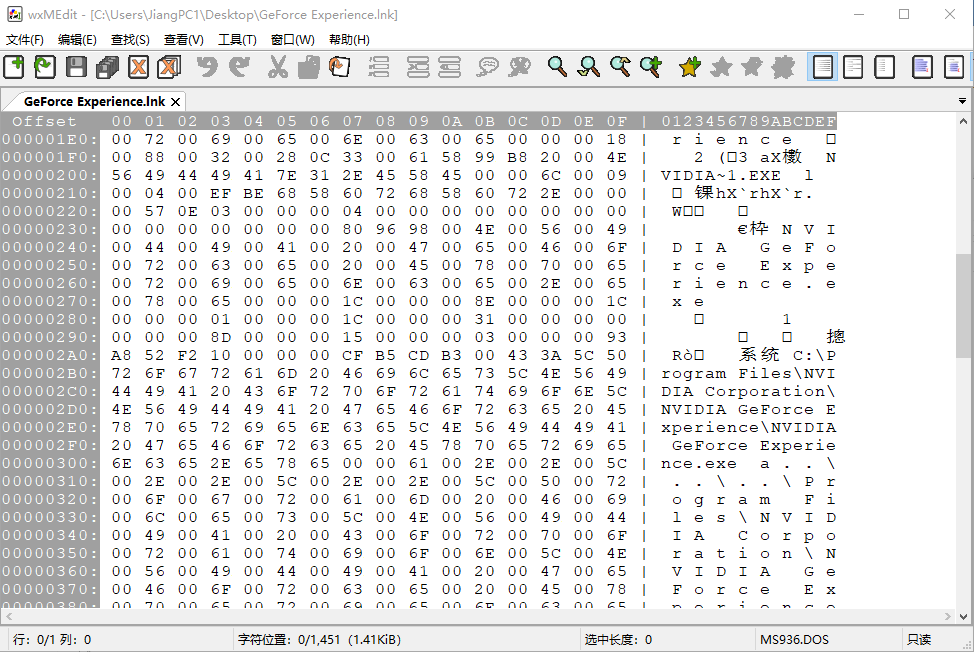This screenshot has width=974, height=652.
Task: Cut selection with the scissors icon
Action: [278, 66]
